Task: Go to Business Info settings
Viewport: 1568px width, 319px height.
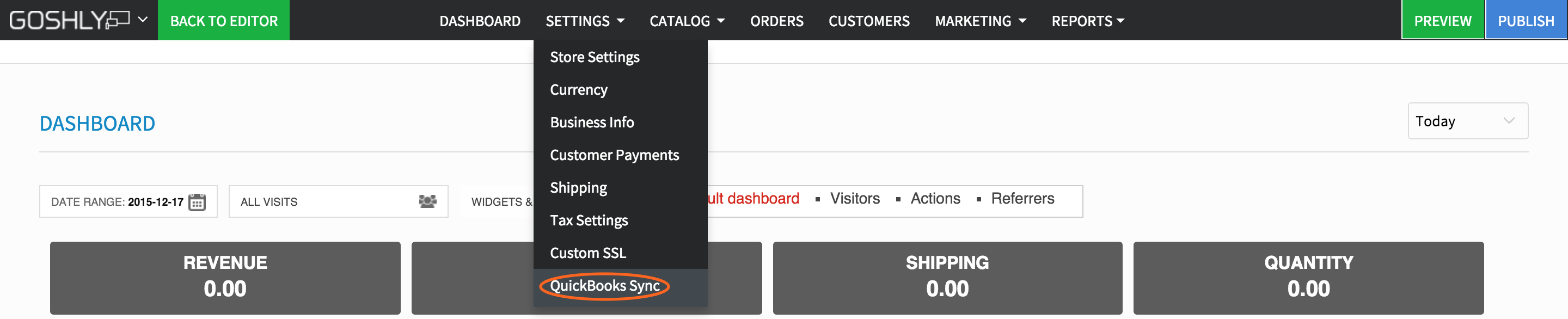Action: [x=591, y=122]
